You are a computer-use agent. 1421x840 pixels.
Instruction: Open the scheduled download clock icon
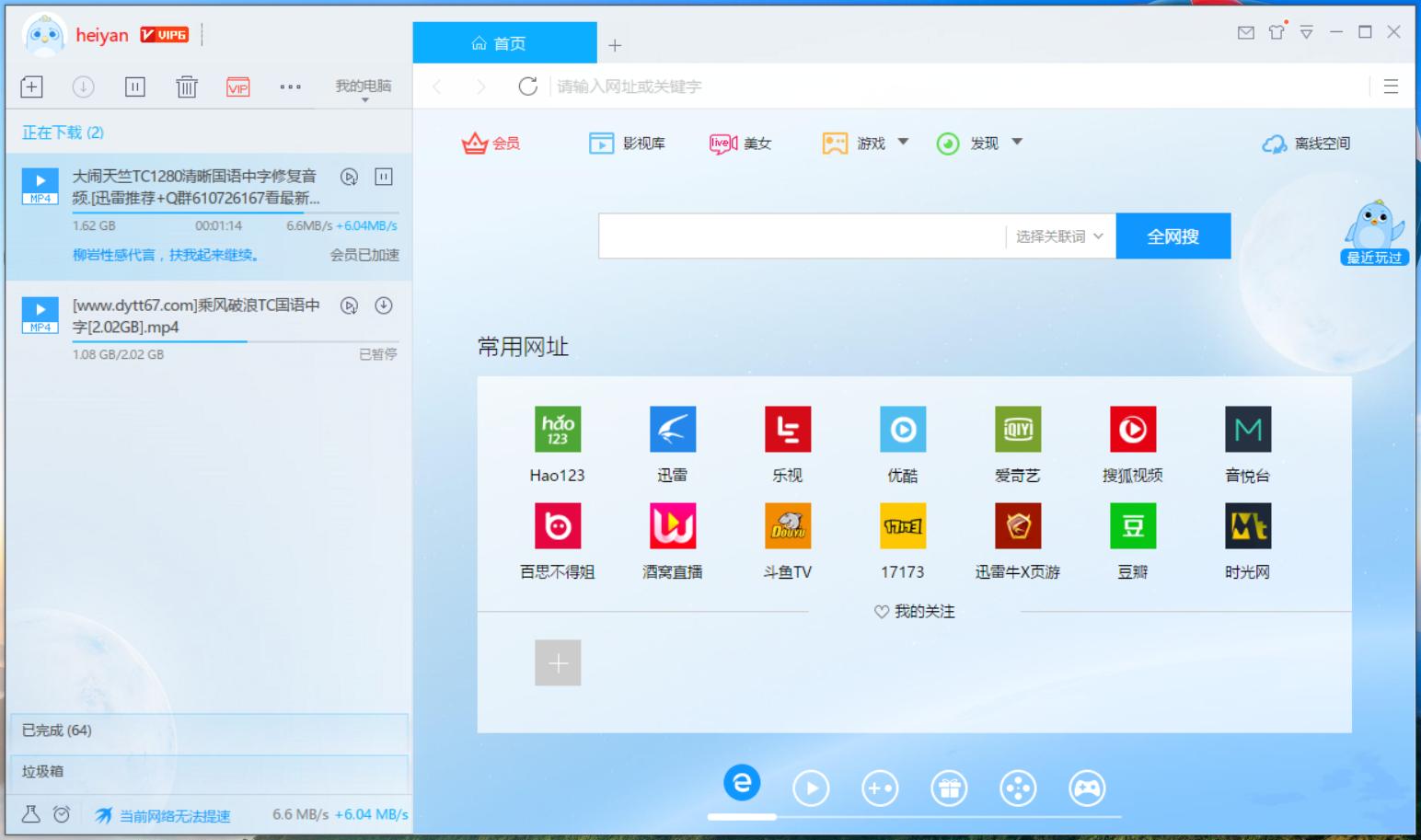61,814
